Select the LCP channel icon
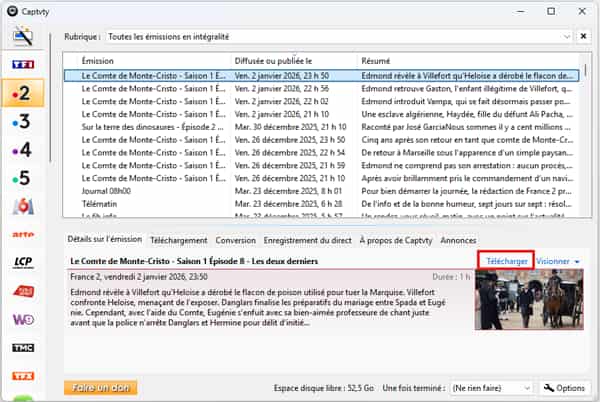 22,263
